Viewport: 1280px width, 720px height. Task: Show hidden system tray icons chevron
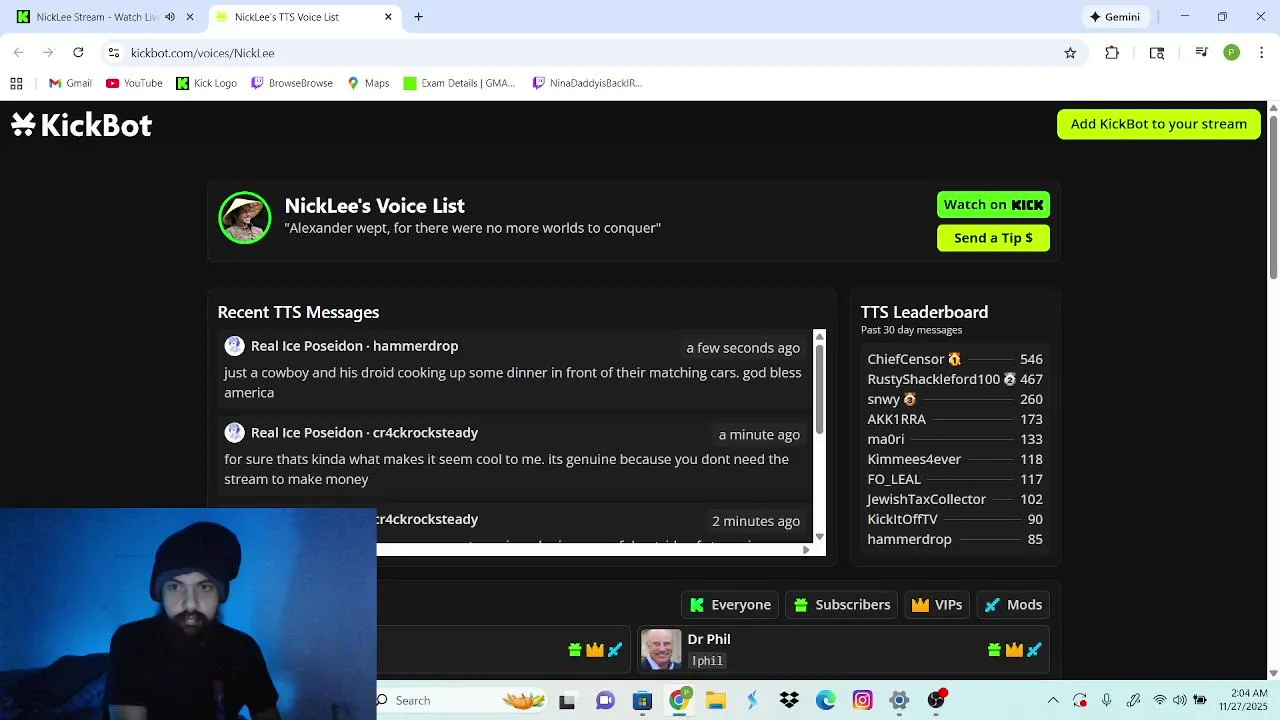[1053, 701]
